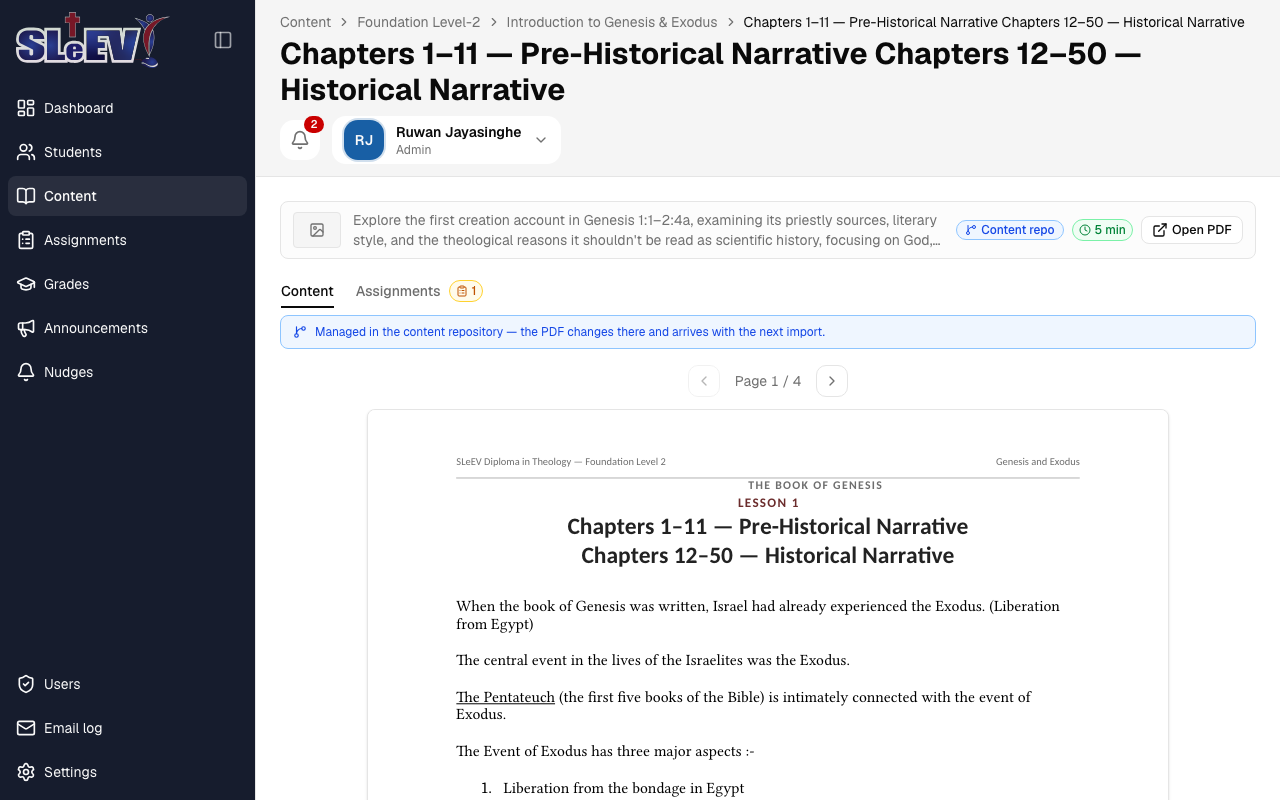Go to Students section

click(x=127, y=152)
